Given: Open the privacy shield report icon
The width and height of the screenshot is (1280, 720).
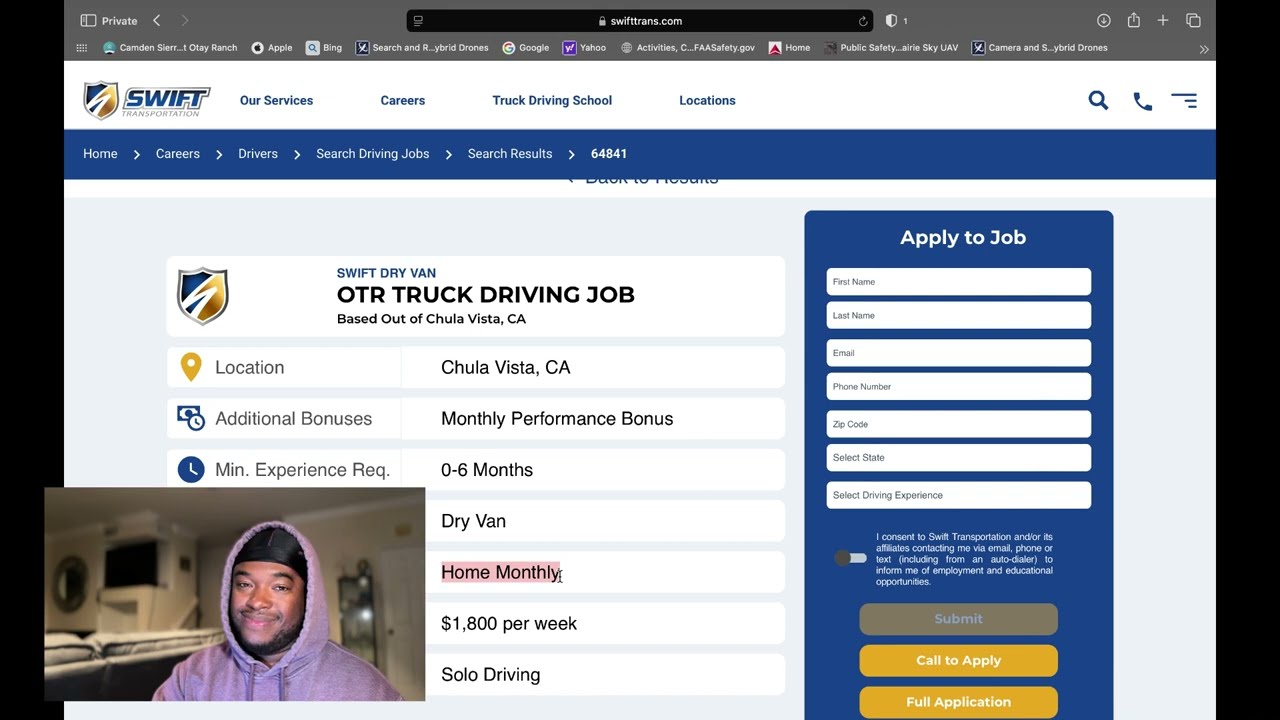Looking at the screenshot, I should (891, 20).
